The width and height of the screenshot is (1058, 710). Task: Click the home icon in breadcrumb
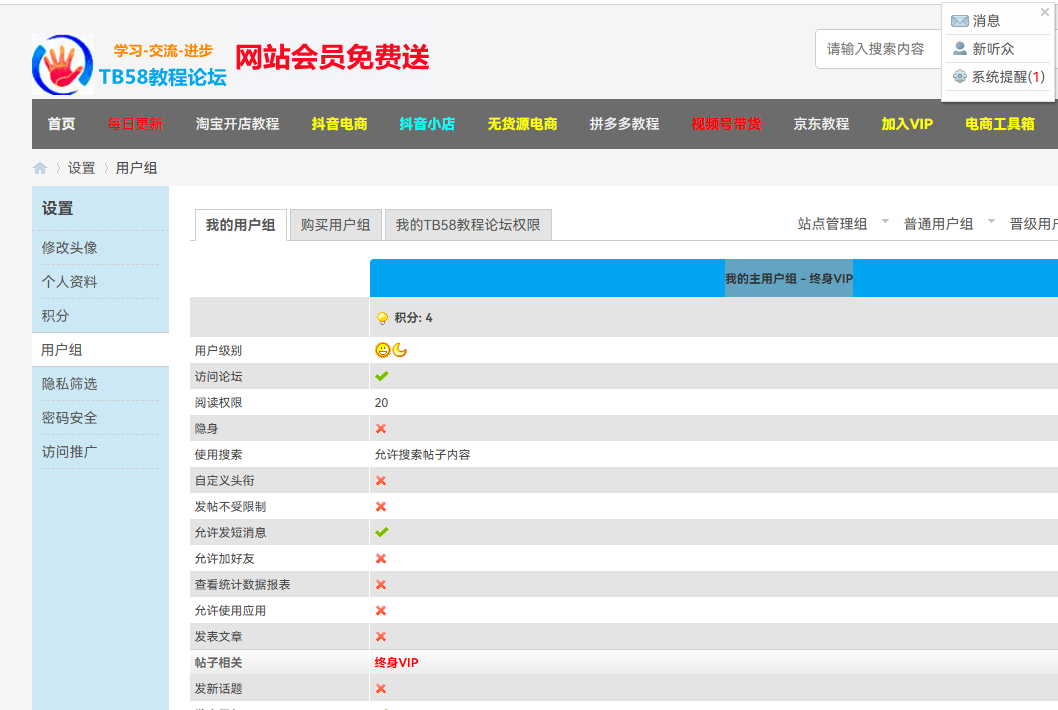[40, 168]
